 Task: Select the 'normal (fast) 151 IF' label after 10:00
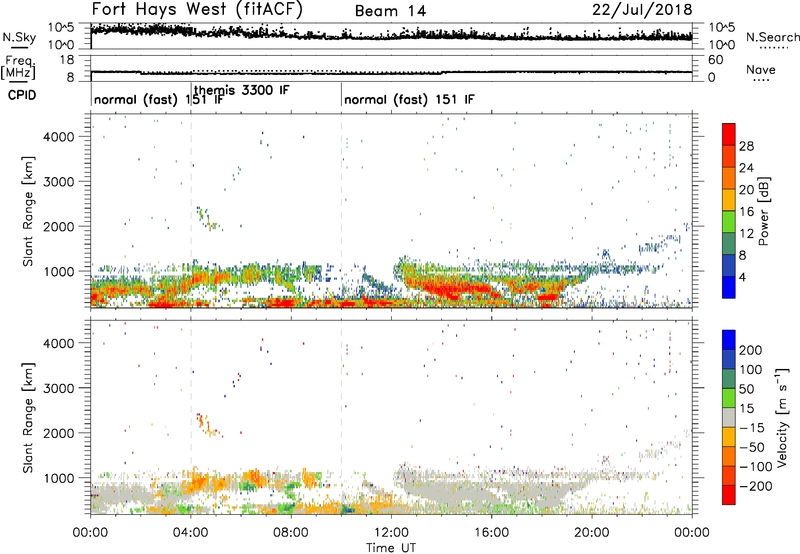click(409, 99)
